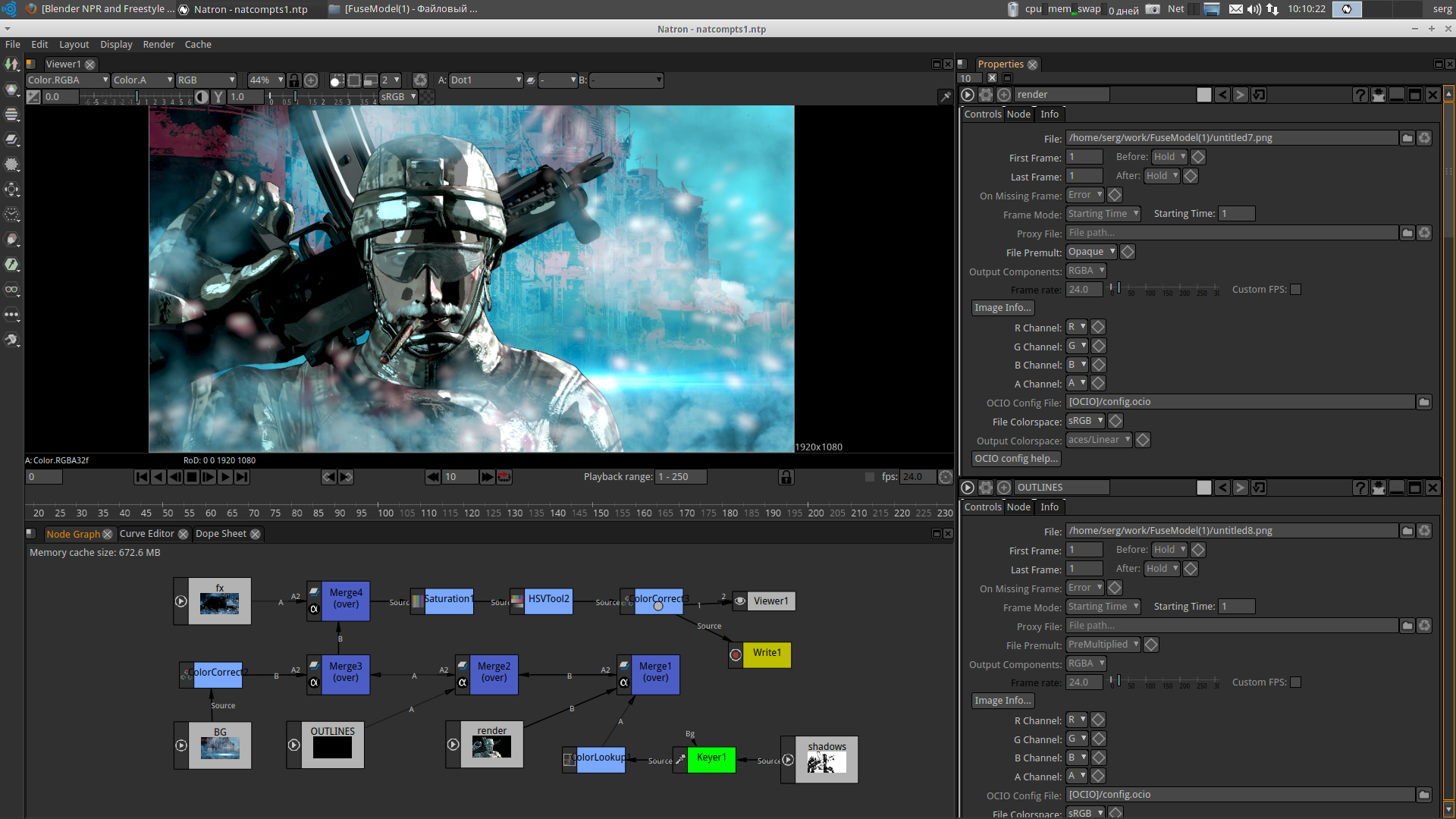Step to previous frame

tap(175, 477)
